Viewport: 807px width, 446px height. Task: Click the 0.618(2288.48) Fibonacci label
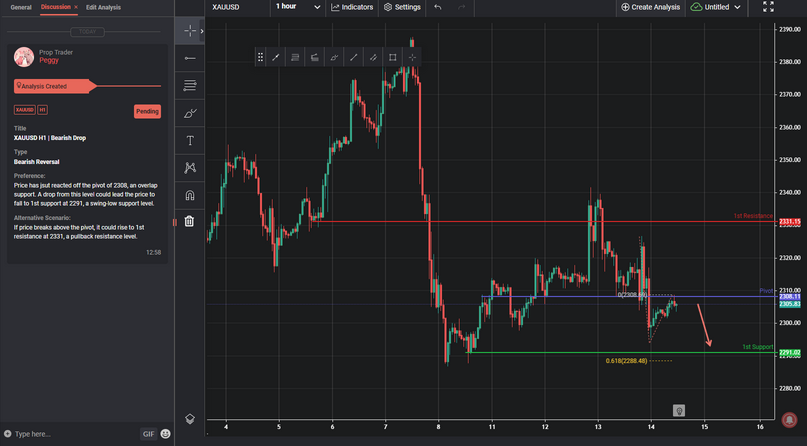coord(626,361)
